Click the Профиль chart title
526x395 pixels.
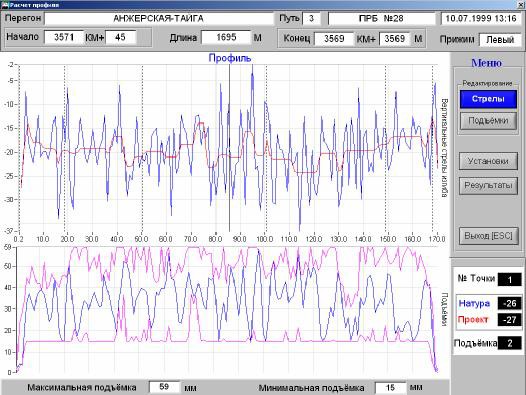[x=230, y=58]
